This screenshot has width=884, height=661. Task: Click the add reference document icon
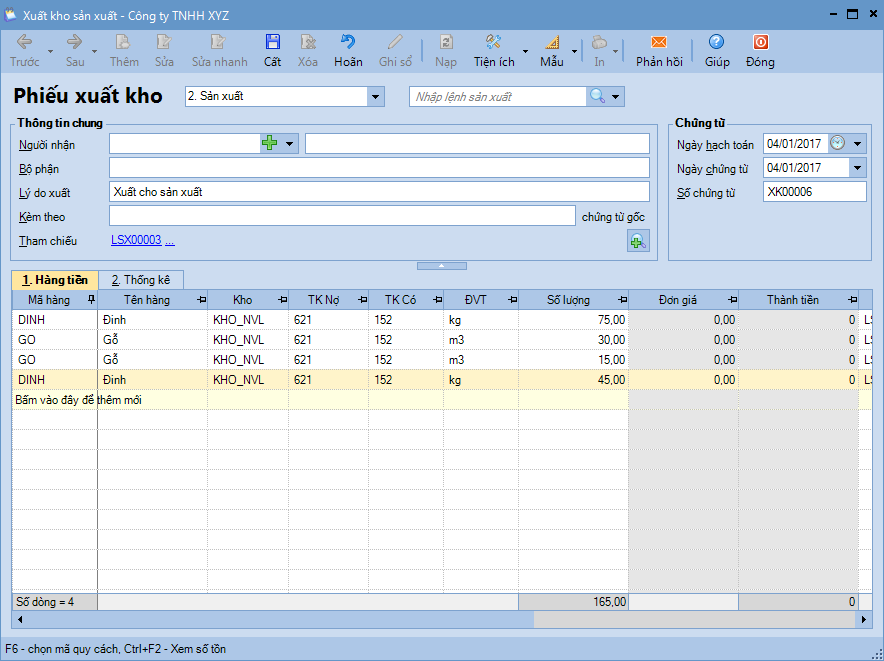tap(637, 240)
